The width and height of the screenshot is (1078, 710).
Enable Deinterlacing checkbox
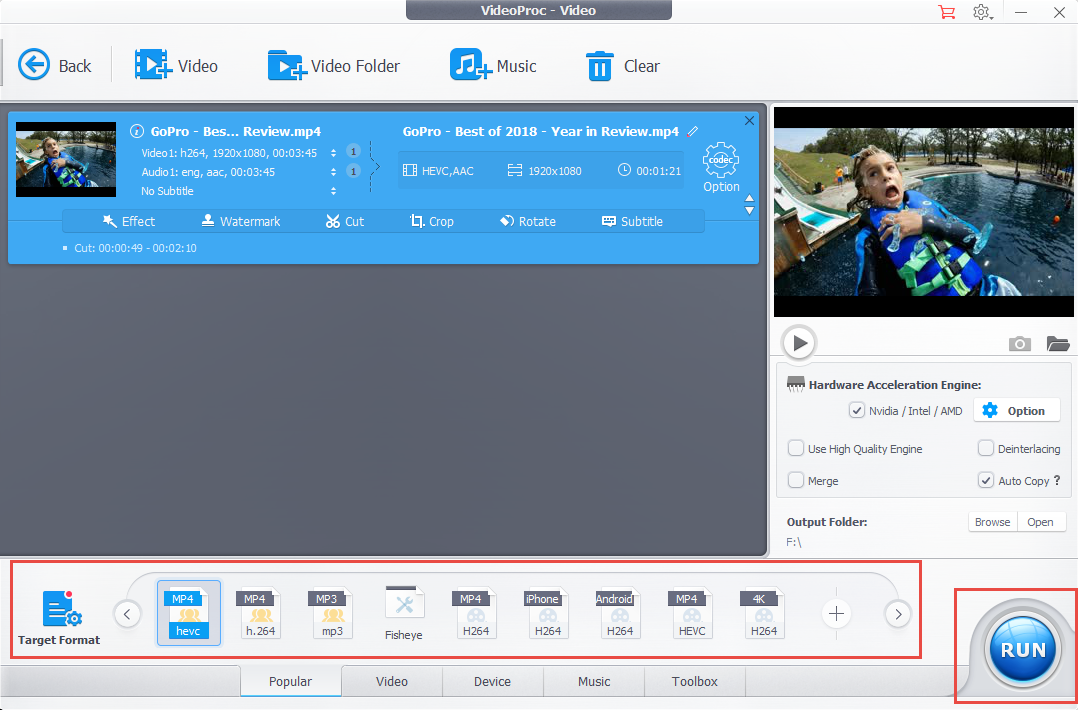985,448
